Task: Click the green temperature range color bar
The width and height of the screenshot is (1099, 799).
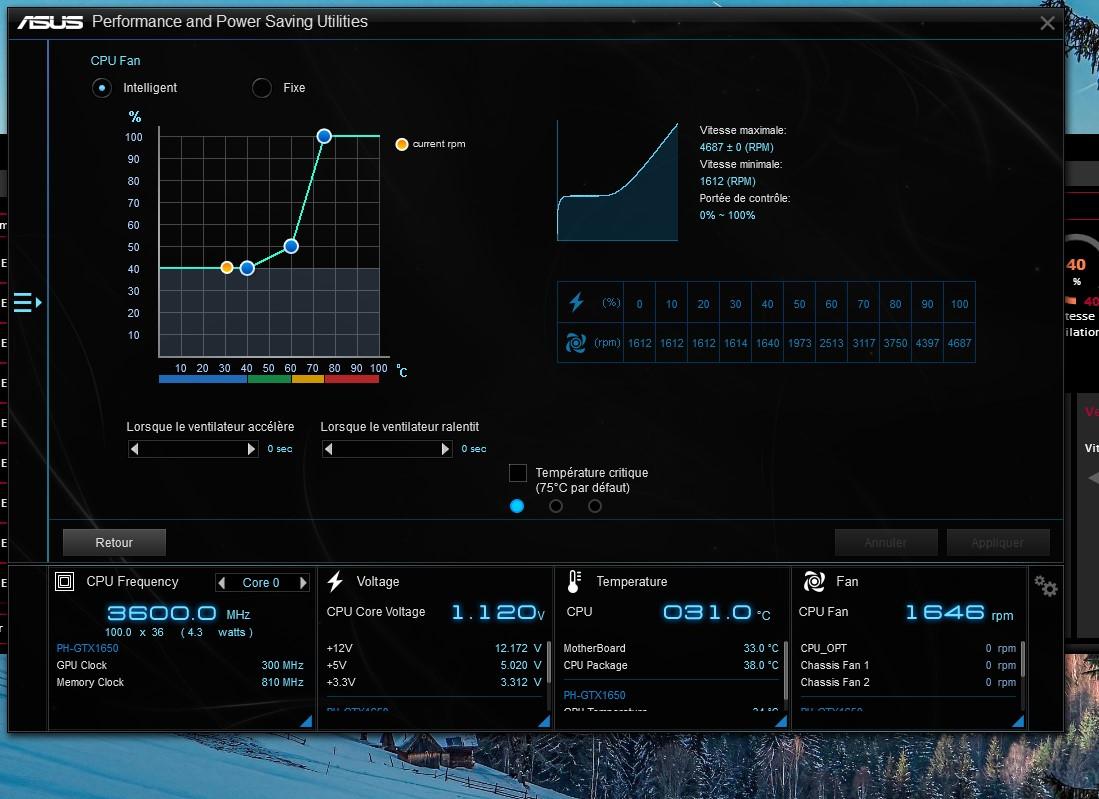Action: pyautogui.click(x=269, y=379)
